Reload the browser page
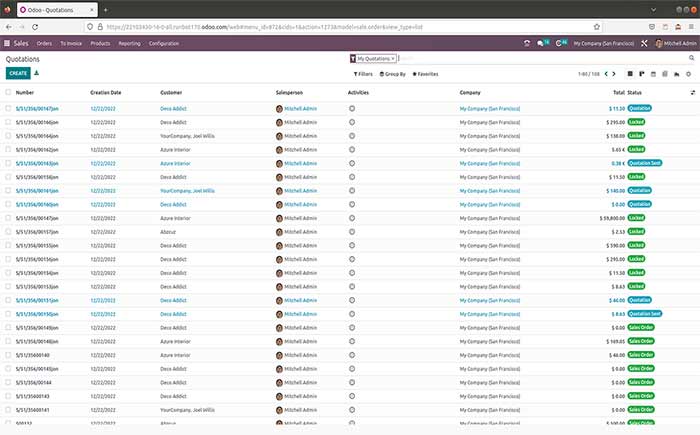 click(35, 27)
